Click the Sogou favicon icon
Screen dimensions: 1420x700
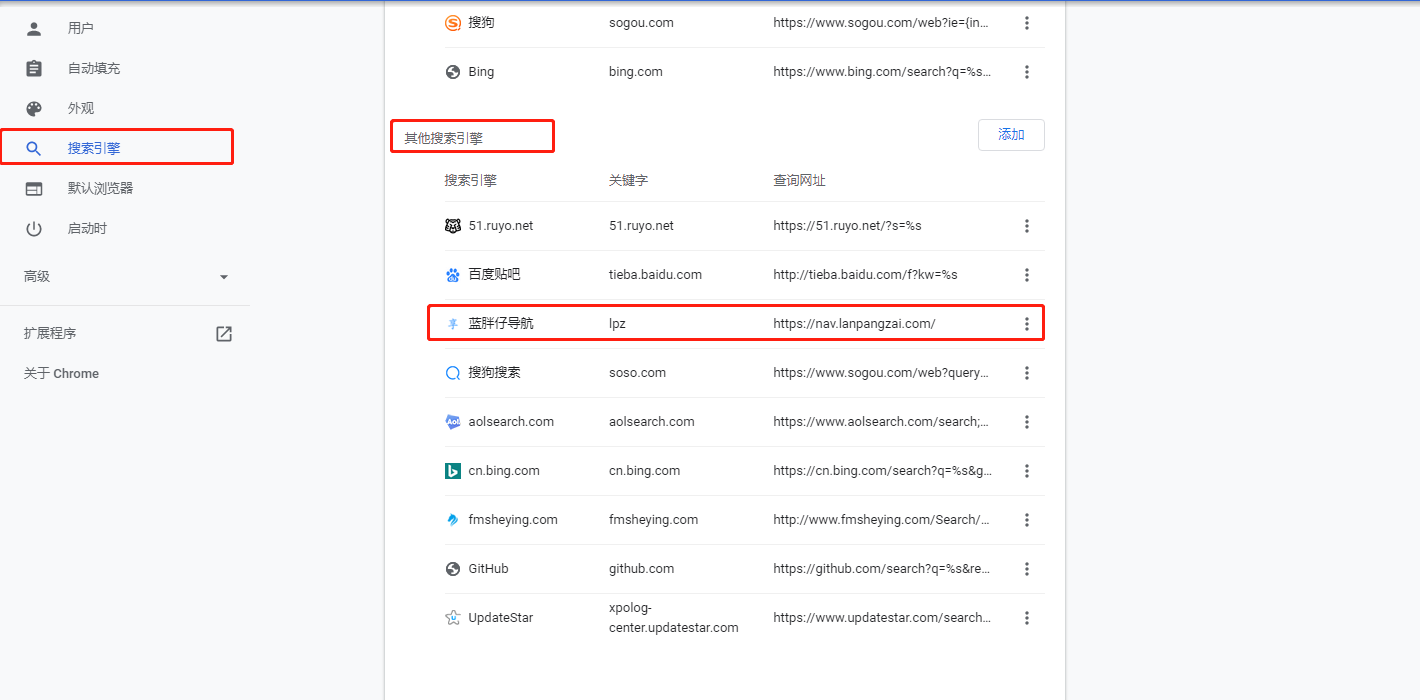coord(453,22)
